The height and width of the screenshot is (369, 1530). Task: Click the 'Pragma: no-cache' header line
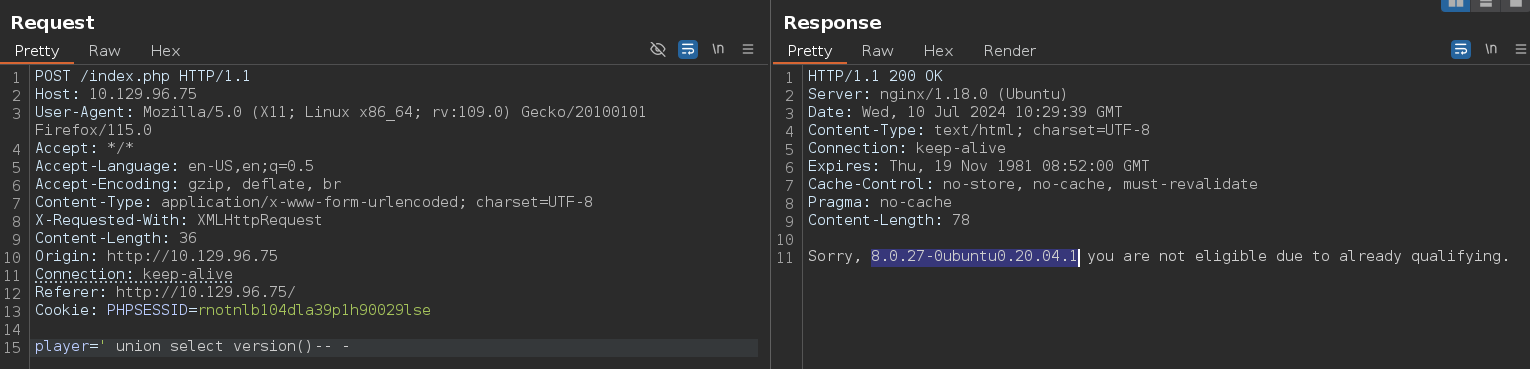[880, 202]
